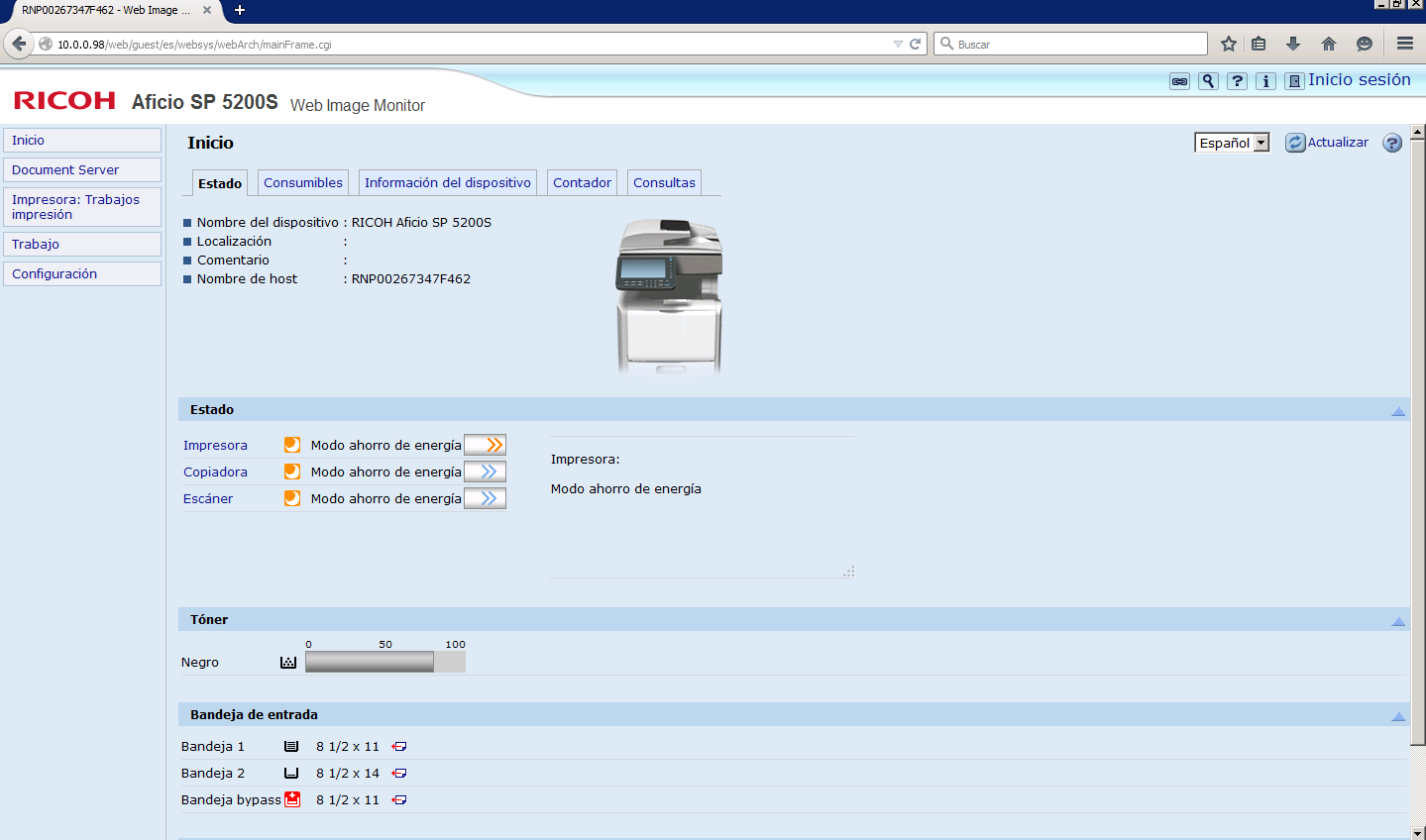Click the Inicio sesión login link
1426x840 pixels.
point(1359,80)
